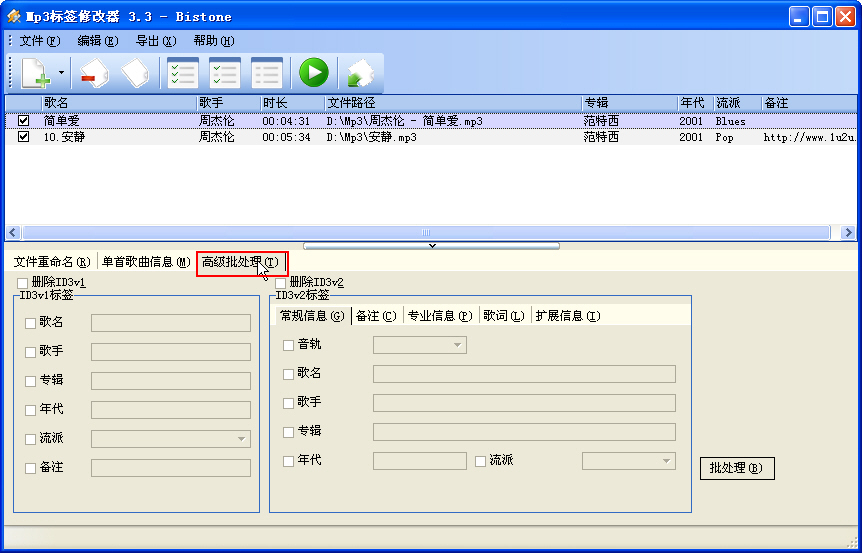862x553 pixels.
Task: Open the dropdown arrow beside add file icon
Action: point(61,73)
